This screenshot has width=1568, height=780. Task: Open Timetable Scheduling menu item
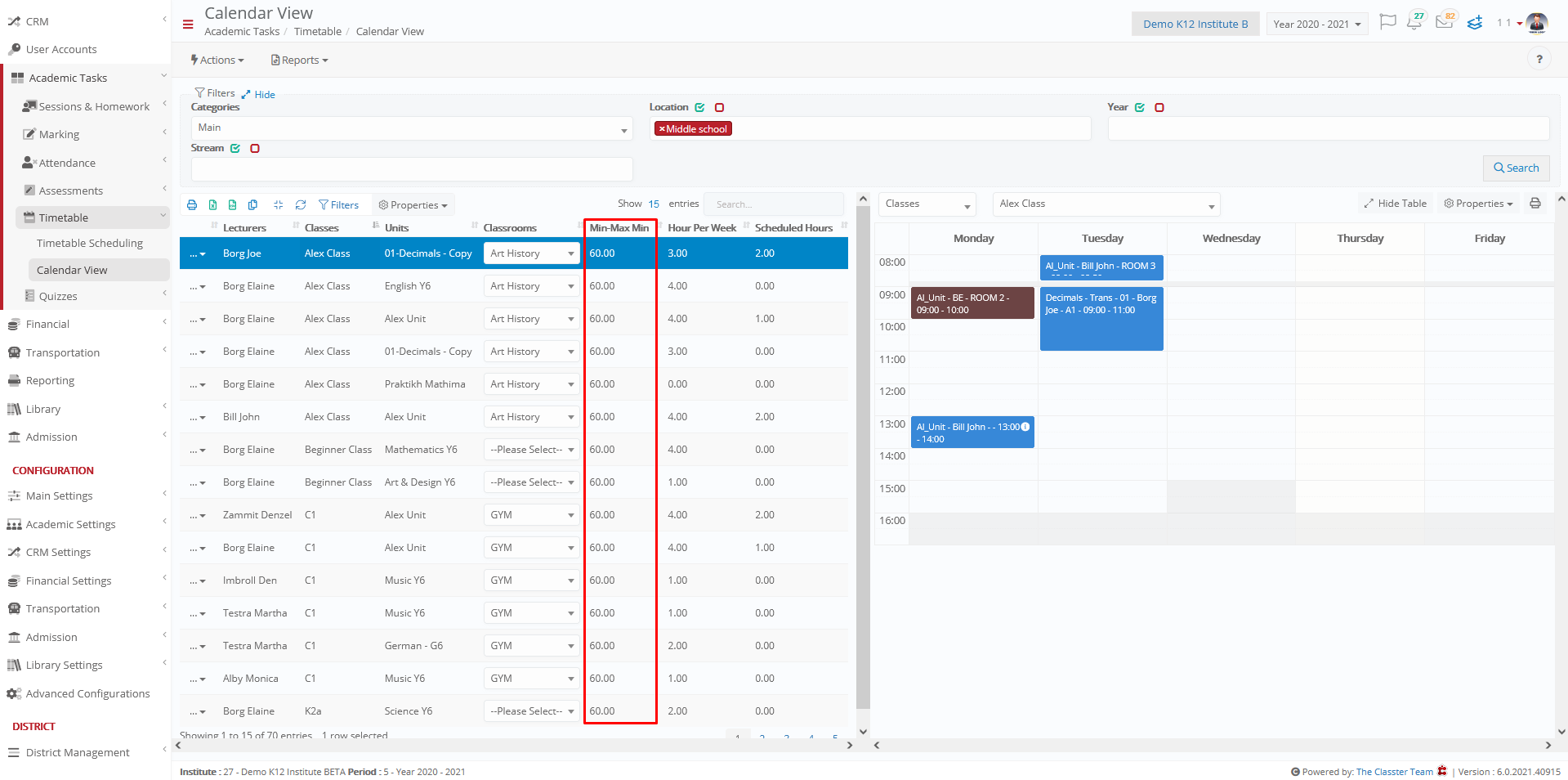click(x=90, y=244)
